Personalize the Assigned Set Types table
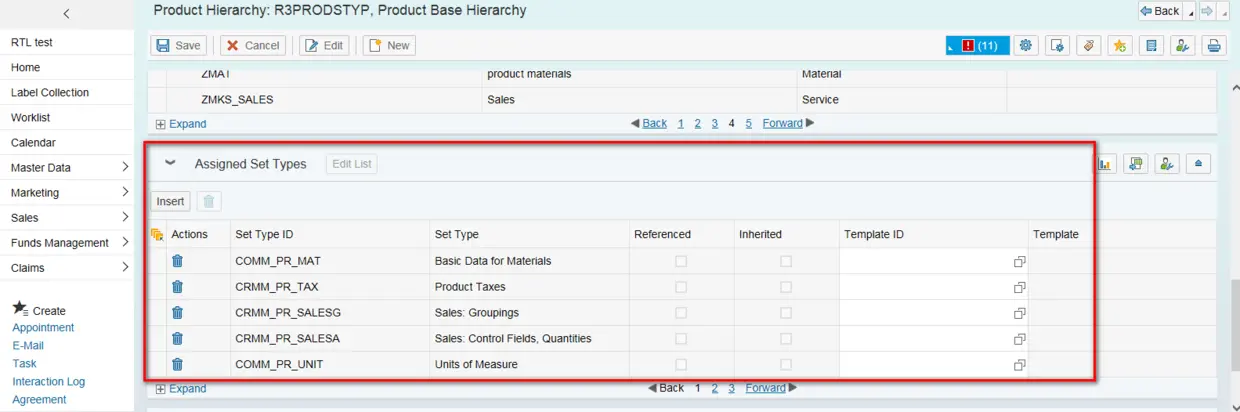The image size is (1240, 412). pyautogui.click(x=1167, y=163)
